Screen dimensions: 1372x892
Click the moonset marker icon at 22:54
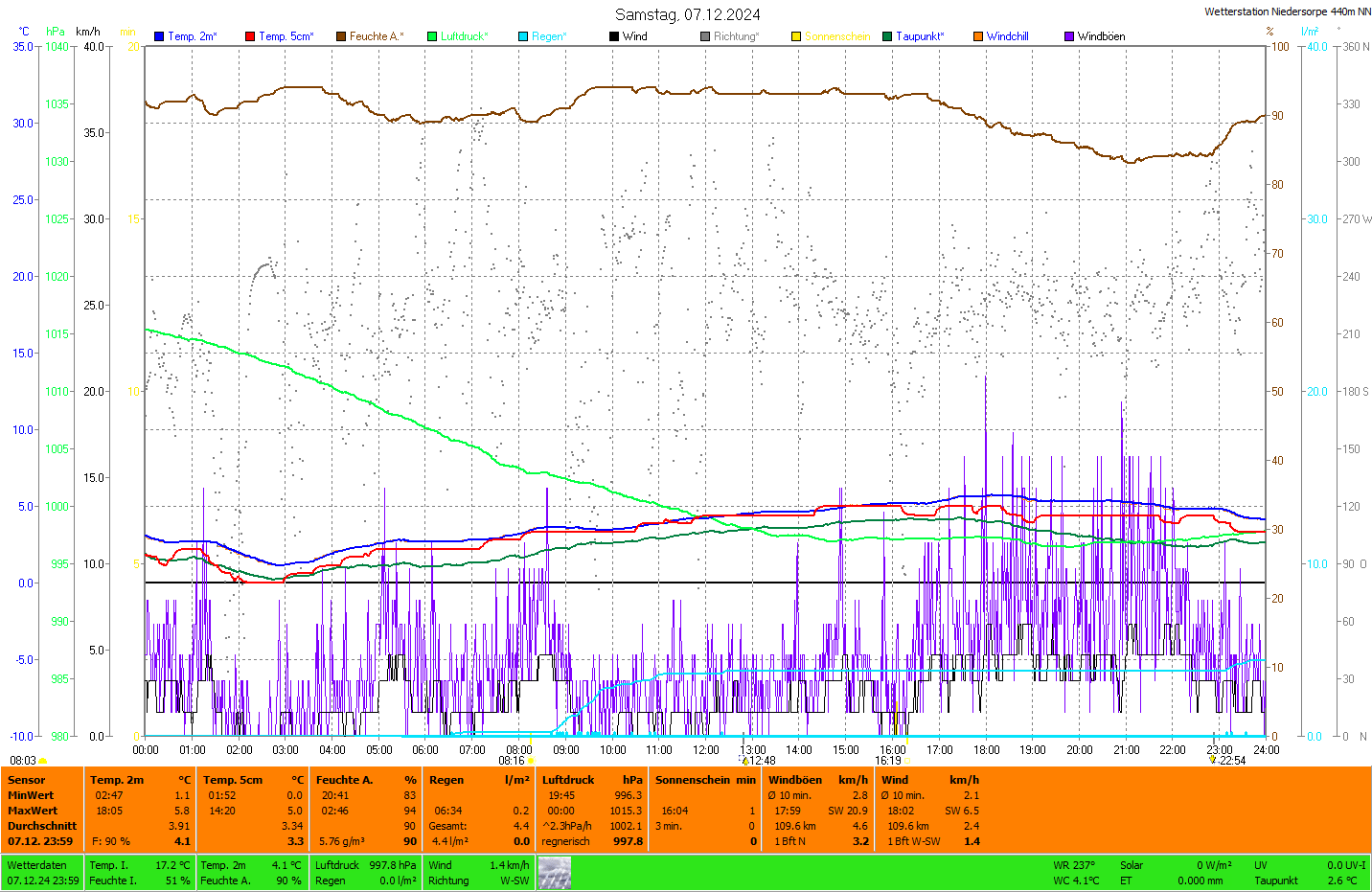(1213, 760)
